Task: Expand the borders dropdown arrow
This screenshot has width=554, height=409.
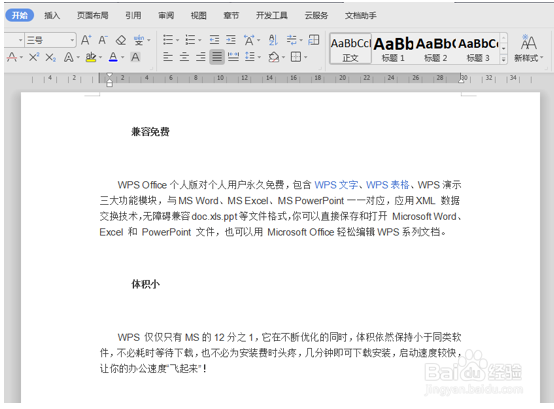Action: tap(305, 57)
